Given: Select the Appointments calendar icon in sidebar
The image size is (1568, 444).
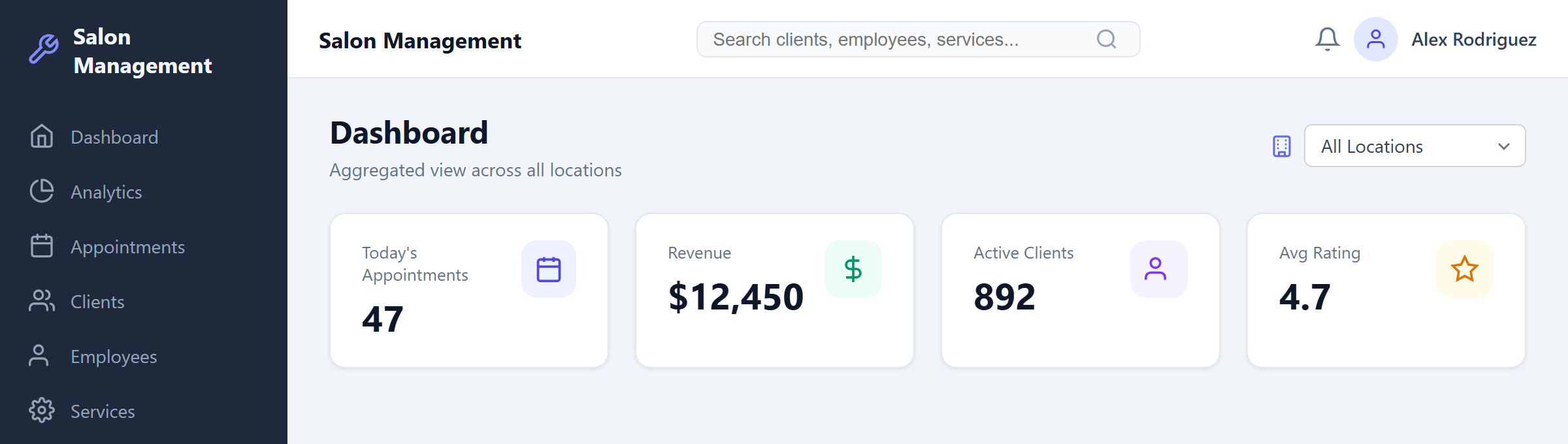Looking at the screenshot, I should [x=42, y=246].
